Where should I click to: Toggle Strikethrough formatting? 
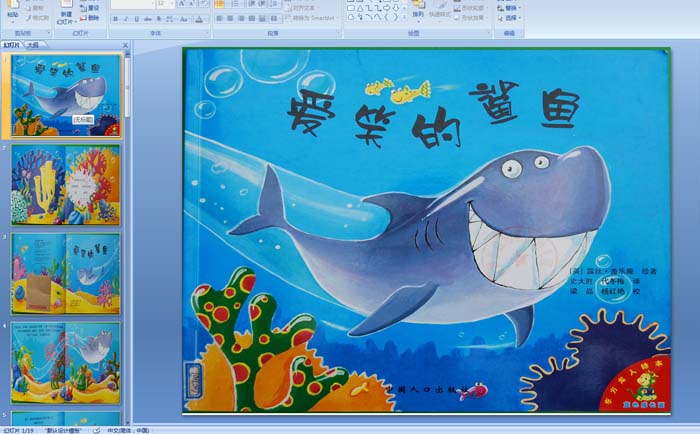click(x=147, y=19)
